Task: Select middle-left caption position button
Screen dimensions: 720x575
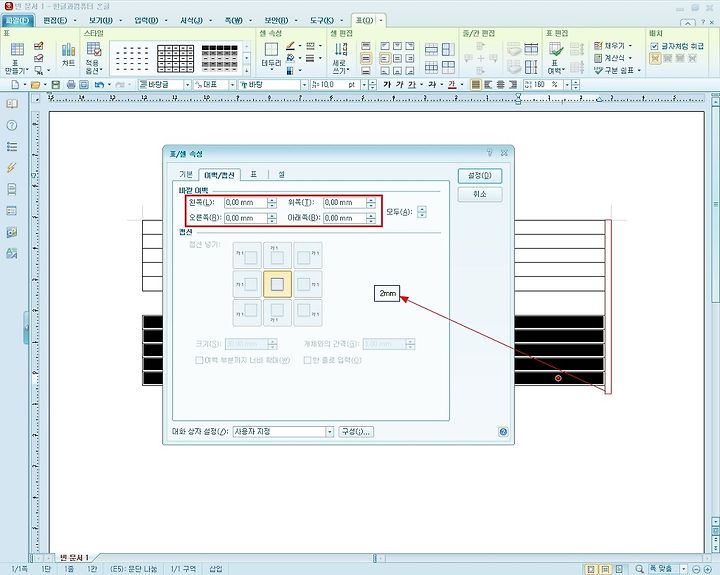Action: coord(247,284)
